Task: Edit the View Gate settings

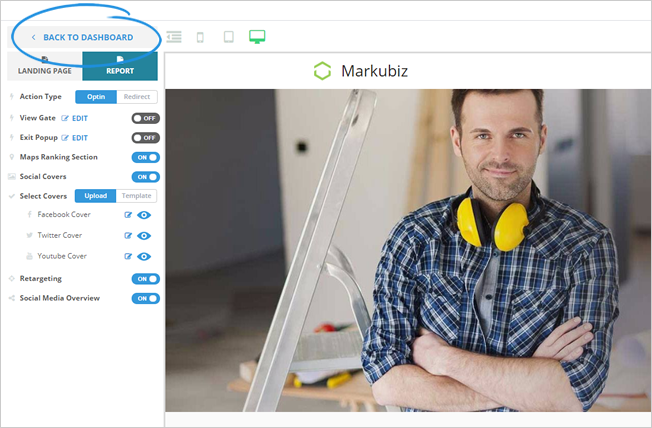Action: (75, 118)
